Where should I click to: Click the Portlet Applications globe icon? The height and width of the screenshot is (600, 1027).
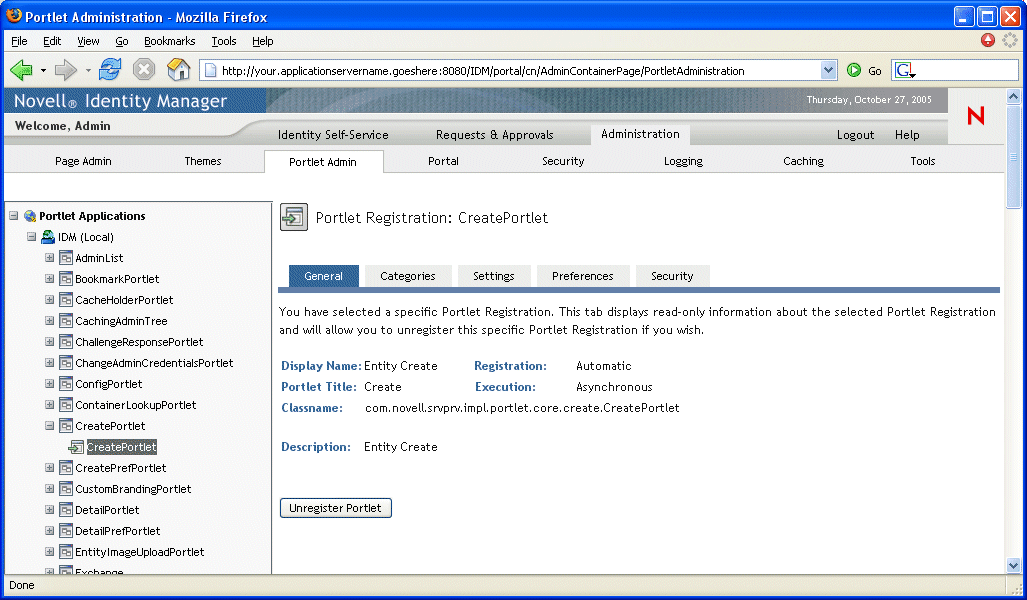click(x=30, y=216)
